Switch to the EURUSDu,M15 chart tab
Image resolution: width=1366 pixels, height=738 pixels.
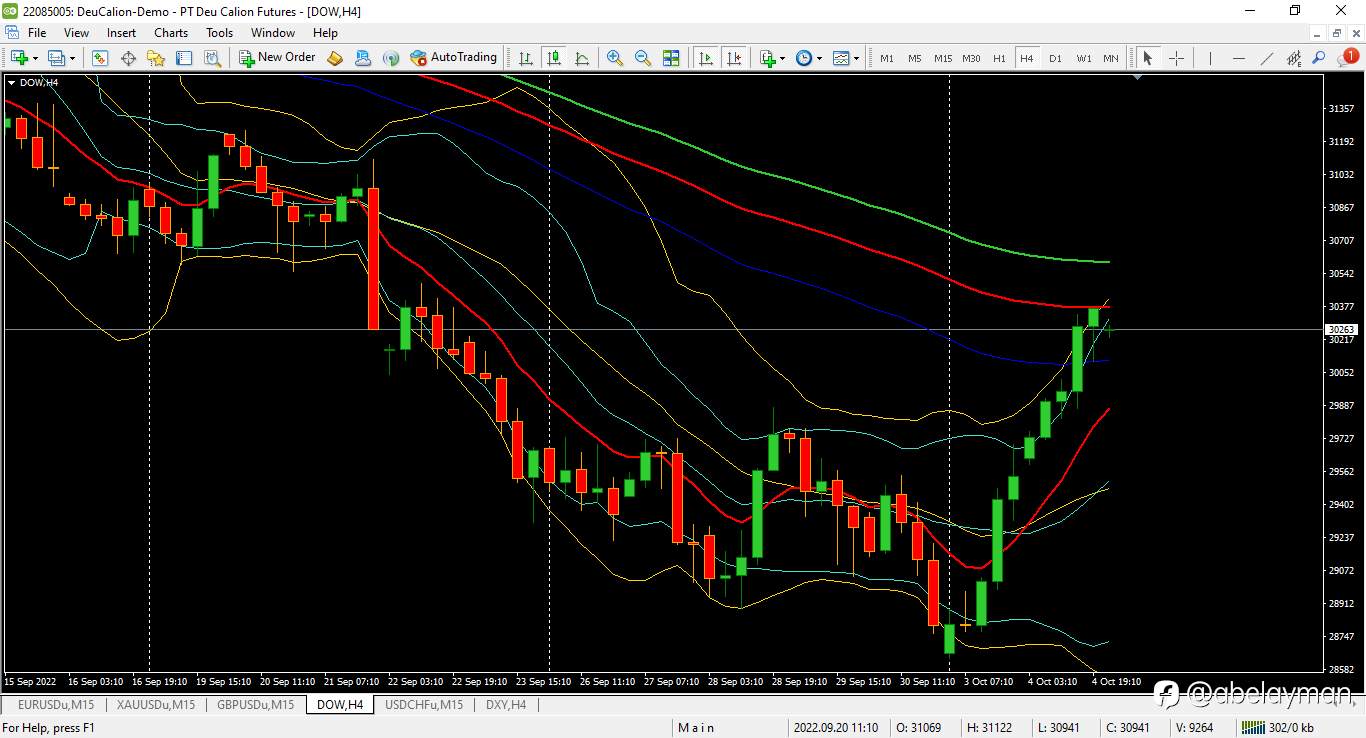[x=55, y=705]
